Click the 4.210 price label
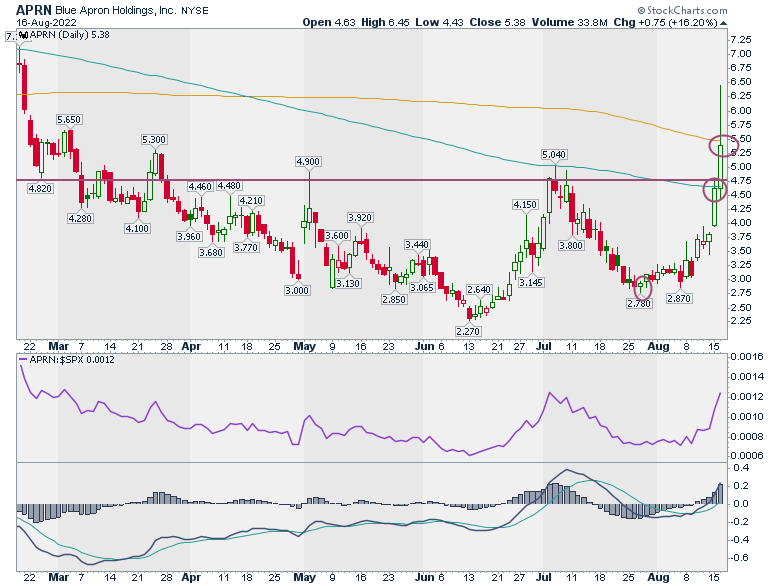The width and height of the screenshot is (780, 586). pos(251,200)
